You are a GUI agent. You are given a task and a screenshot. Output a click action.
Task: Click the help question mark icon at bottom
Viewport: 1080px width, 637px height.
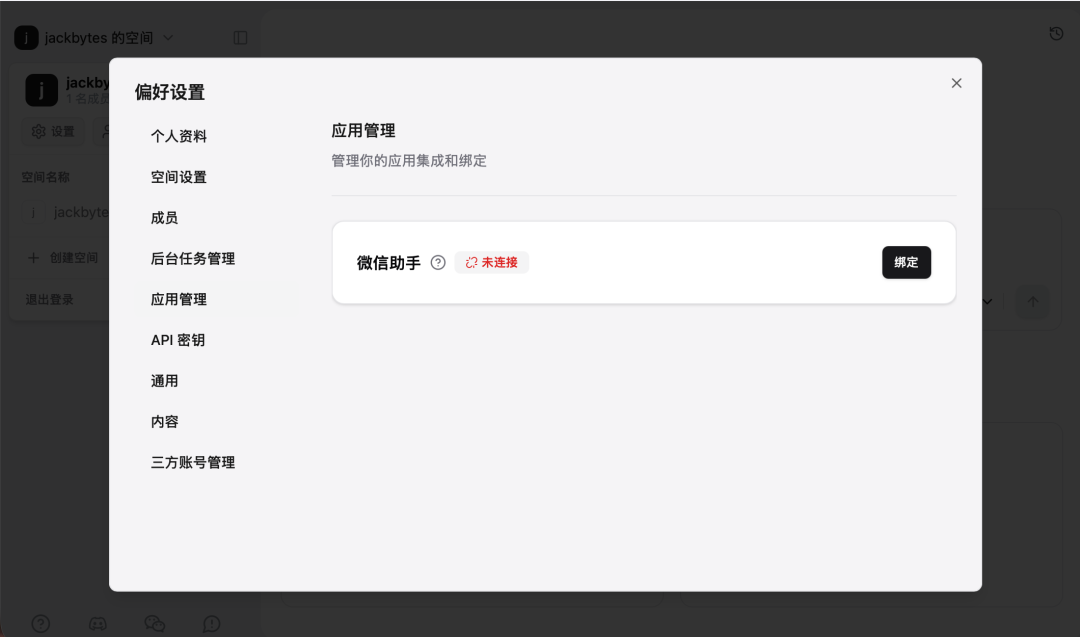[41, 623]
